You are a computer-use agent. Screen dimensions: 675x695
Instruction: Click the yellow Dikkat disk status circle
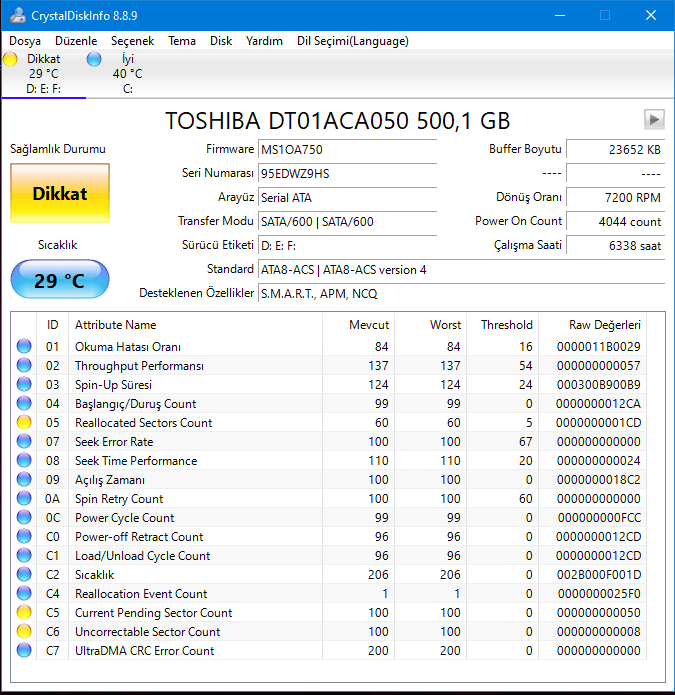point(10,59)
